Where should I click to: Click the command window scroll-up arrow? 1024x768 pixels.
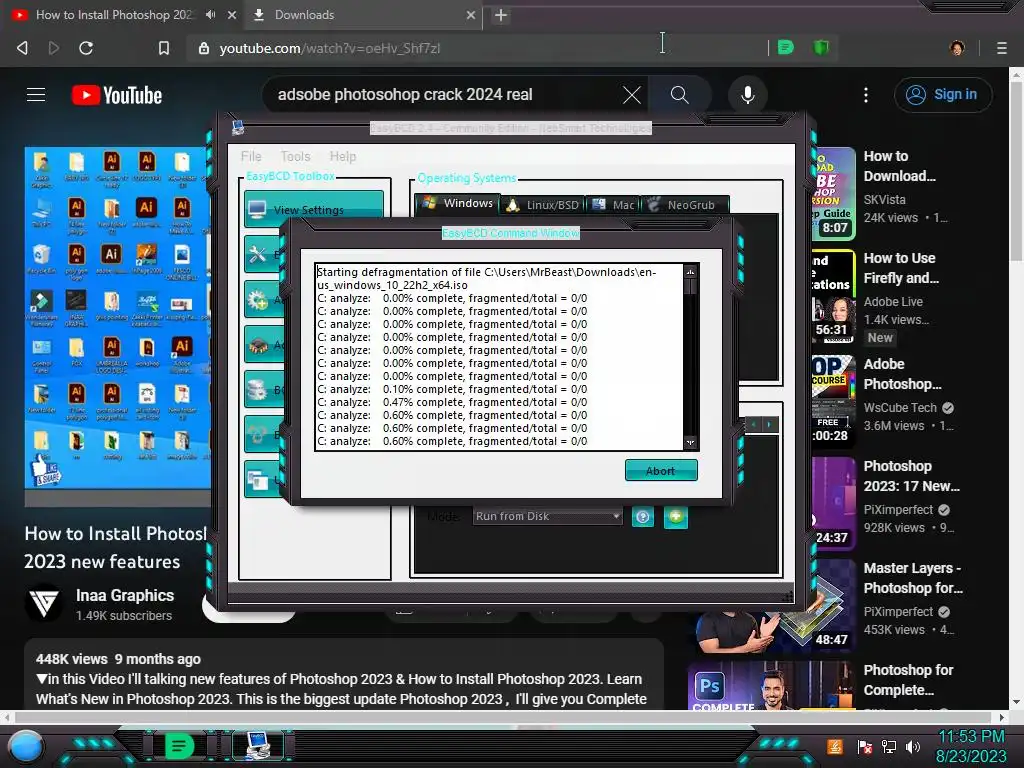click(x=690, y=272)
